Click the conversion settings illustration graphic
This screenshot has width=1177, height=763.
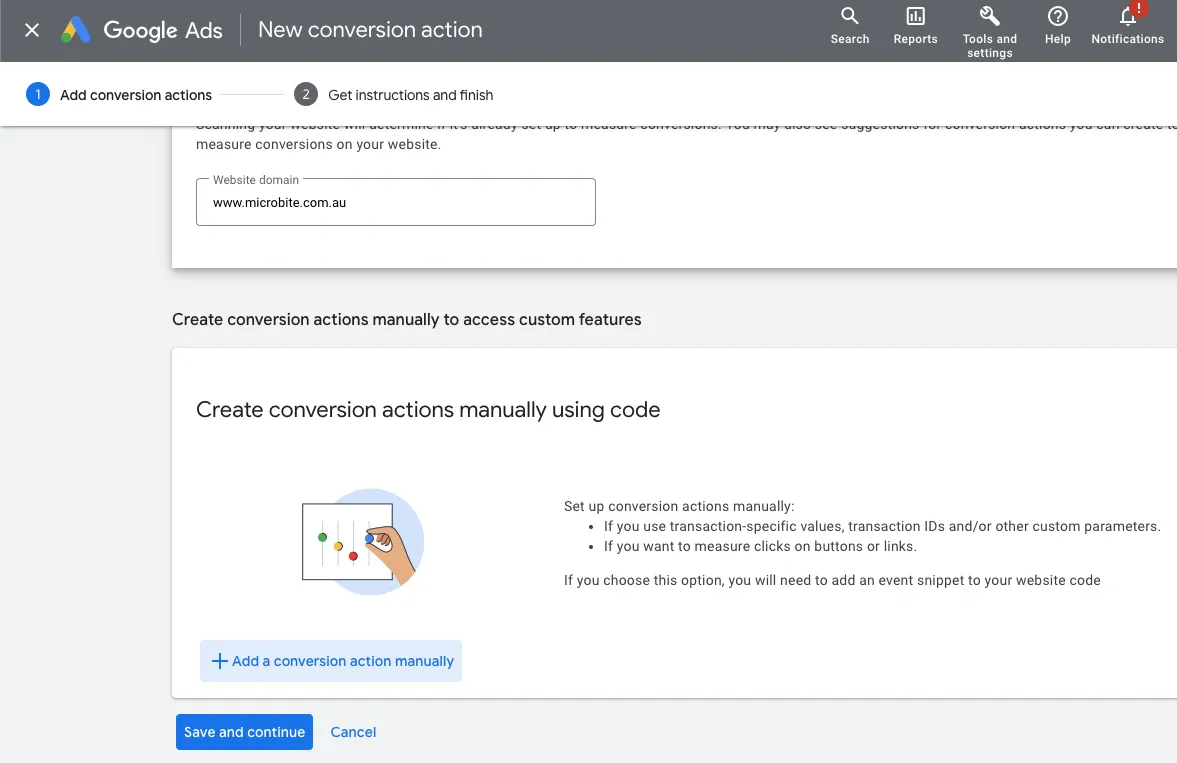coord(363,543)
